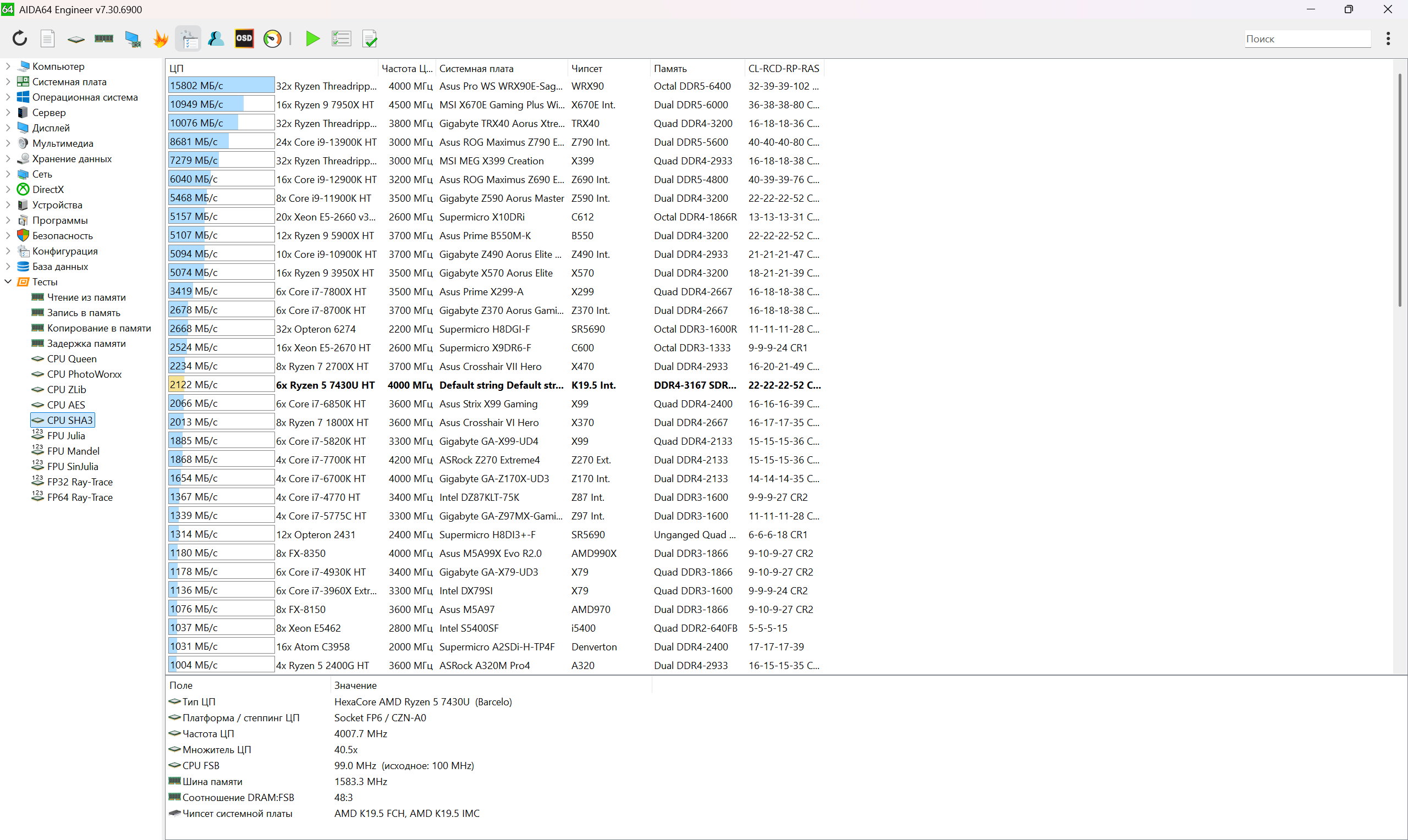Open the CPU Queen benchmark
The image size is (1408, 840).
(71, 358)
